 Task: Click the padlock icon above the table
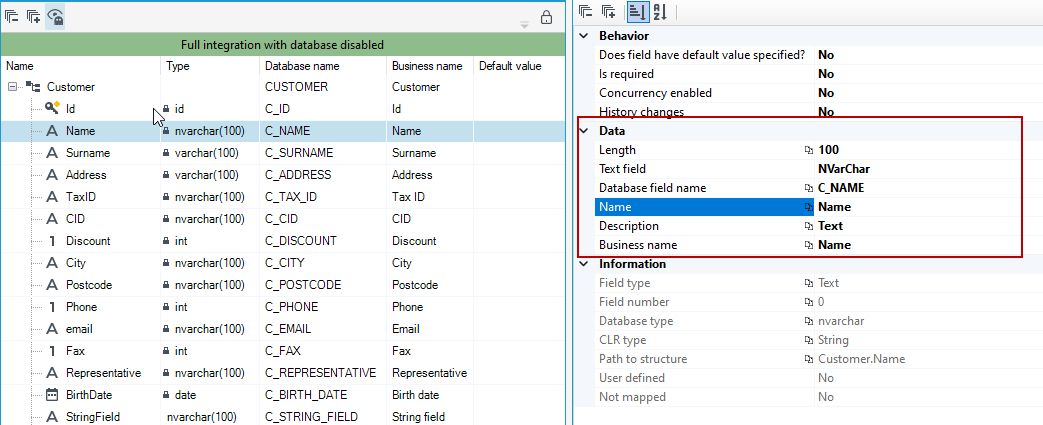click(546, 17)
